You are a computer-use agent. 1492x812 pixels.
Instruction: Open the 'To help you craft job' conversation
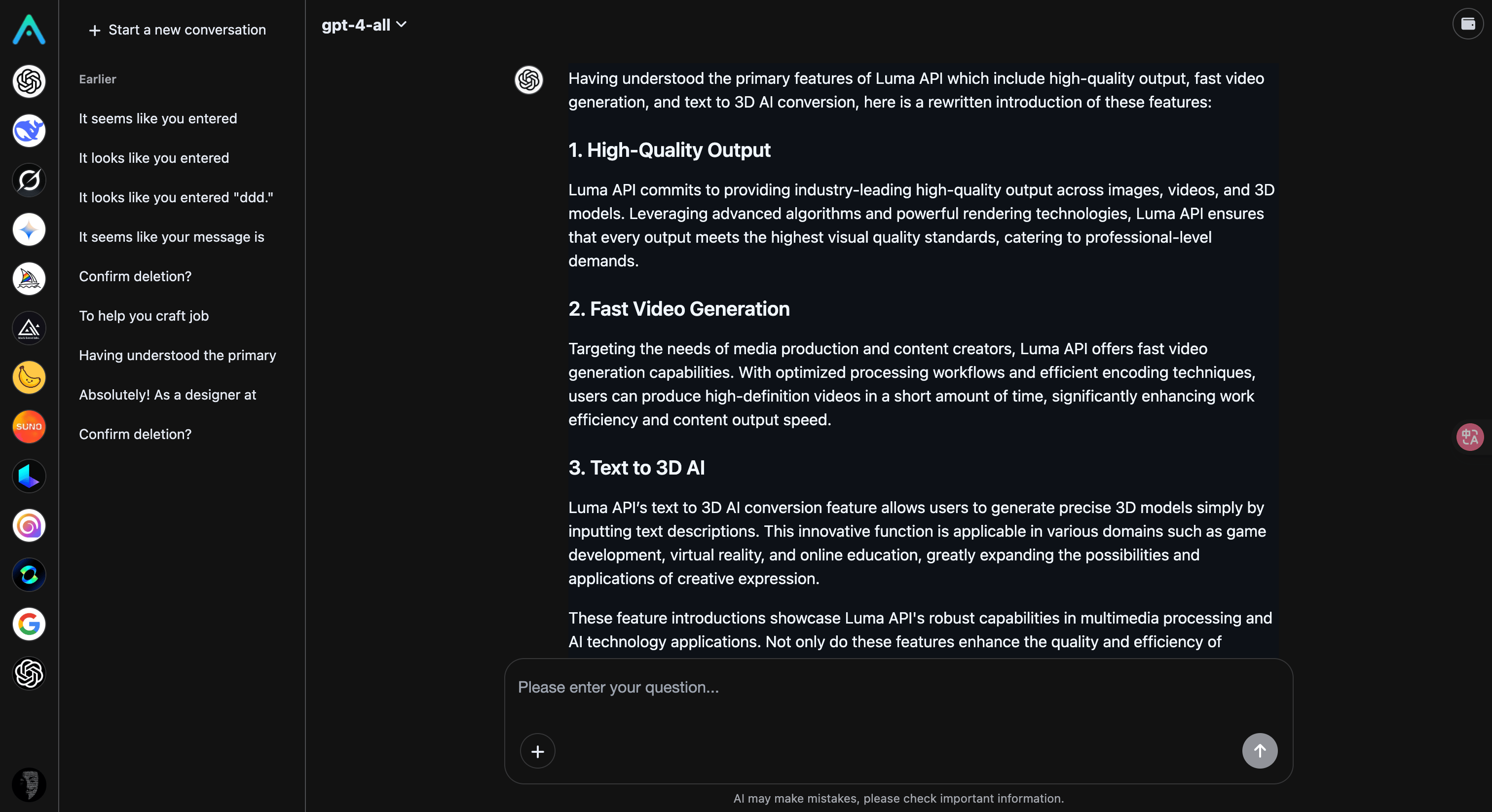click(x=144, y=316)
